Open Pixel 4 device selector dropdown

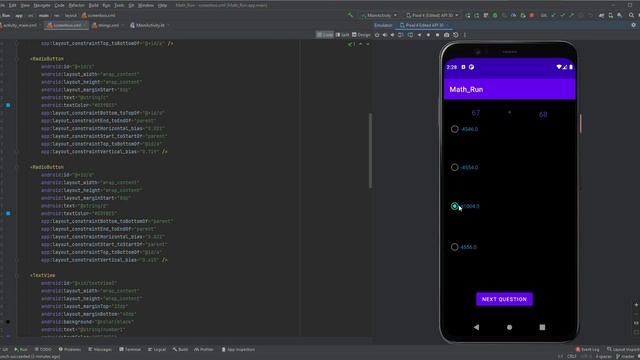(x=433, y=16)
